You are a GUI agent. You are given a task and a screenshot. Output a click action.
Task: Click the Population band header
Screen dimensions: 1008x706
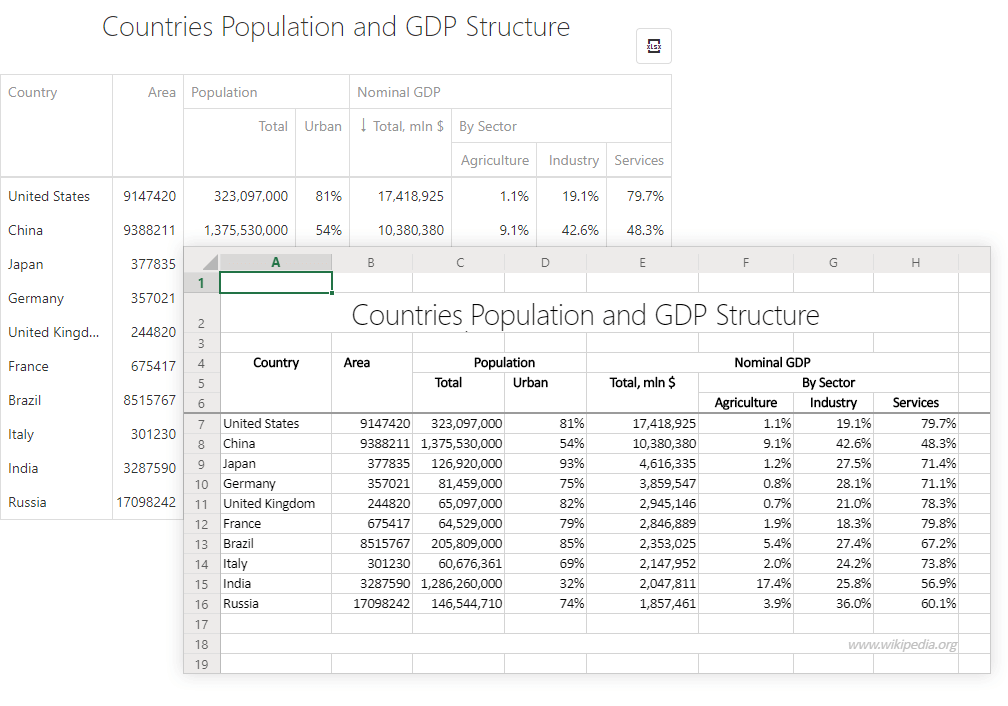(224, 91)
